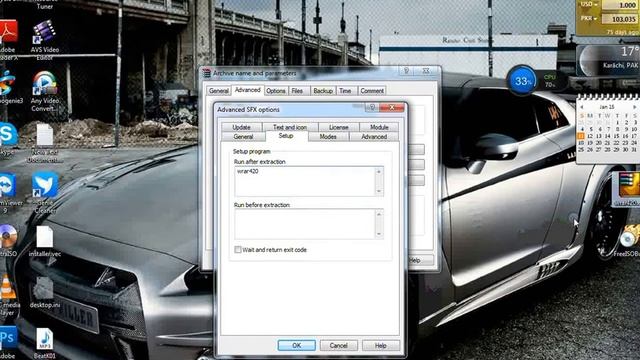Open Advanced tab in Archive name and parameters window
The width and height of the screenshot is (640, 360).
coord(248,90)
